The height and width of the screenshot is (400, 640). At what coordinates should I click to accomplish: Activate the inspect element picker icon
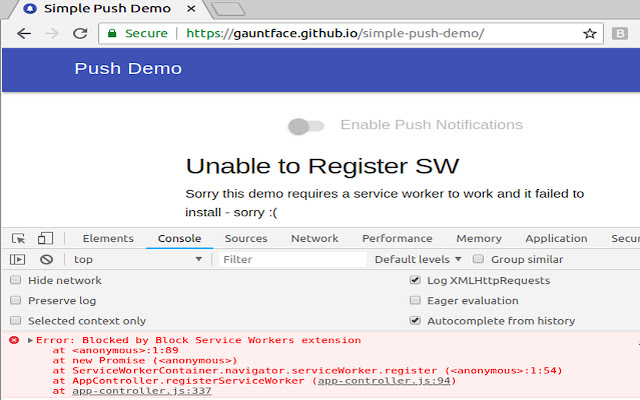18,238
